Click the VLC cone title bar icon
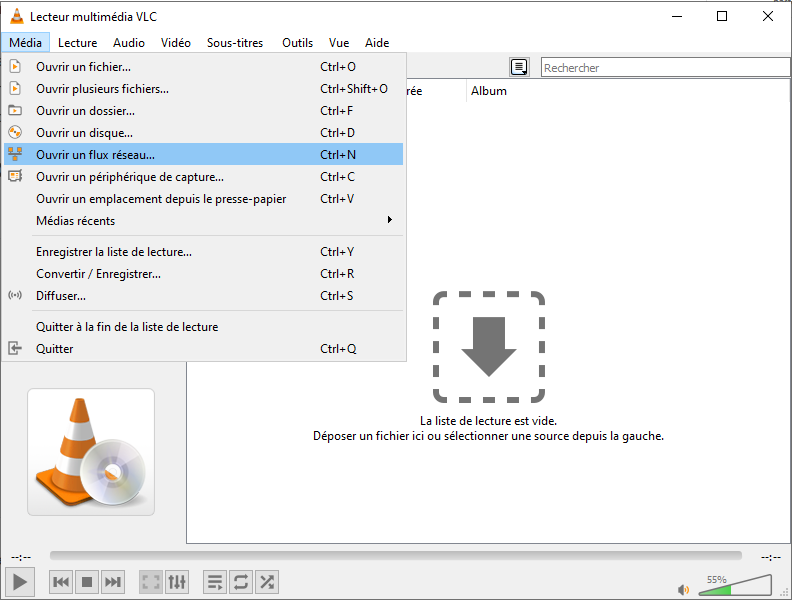The image size is (794, 600). pos(17,17)
